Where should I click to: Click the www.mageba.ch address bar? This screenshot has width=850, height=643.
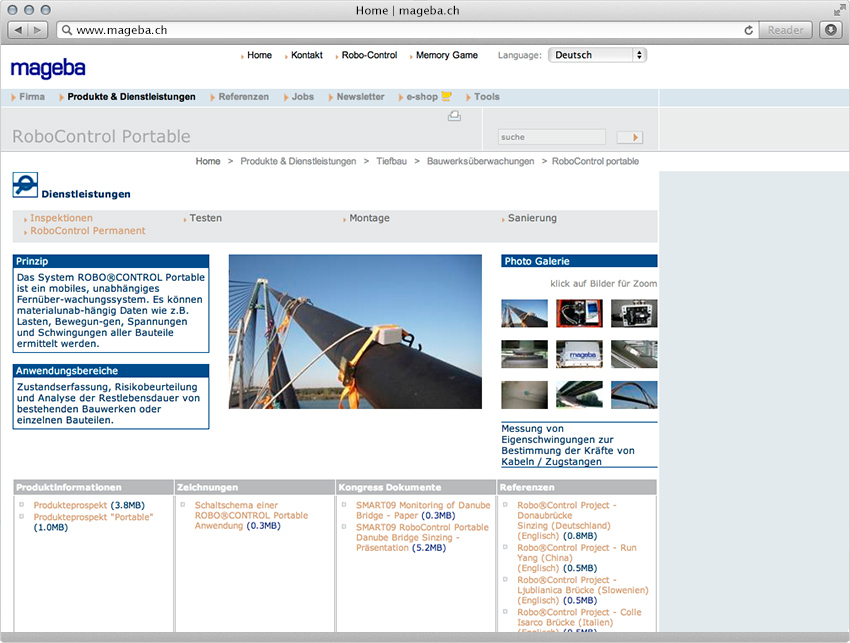point(401,30)
